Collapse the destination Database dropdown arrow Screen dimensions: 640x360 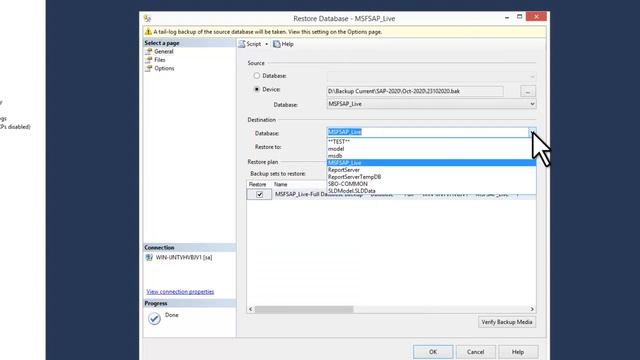coord(532,132)
